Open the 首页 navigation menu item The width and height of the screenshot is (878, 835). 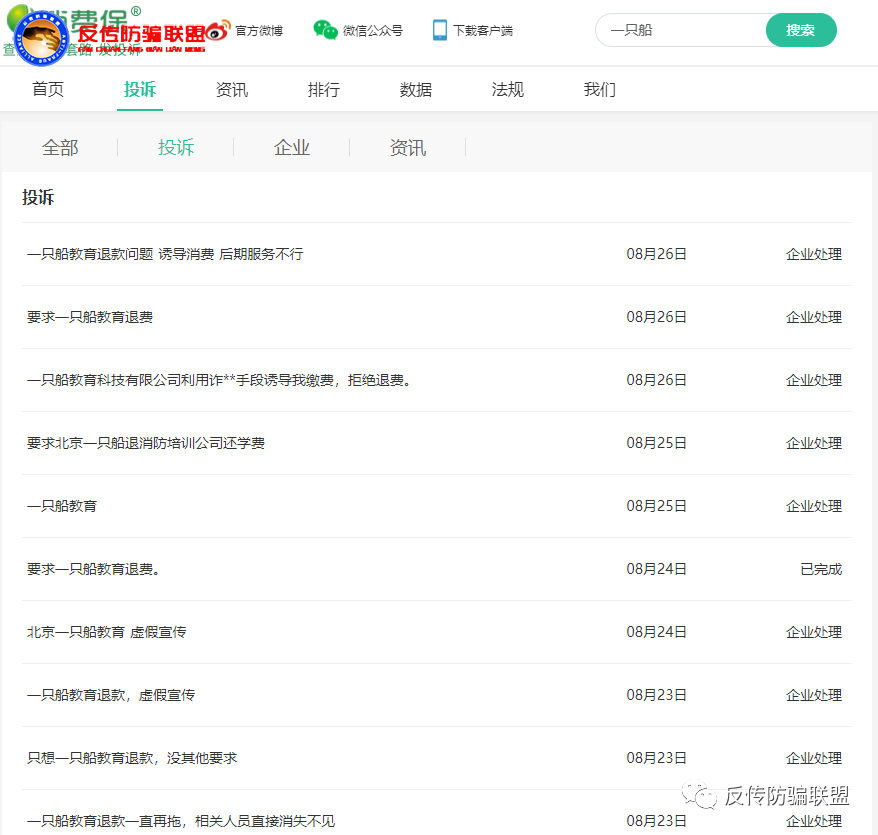pos(47,89)
